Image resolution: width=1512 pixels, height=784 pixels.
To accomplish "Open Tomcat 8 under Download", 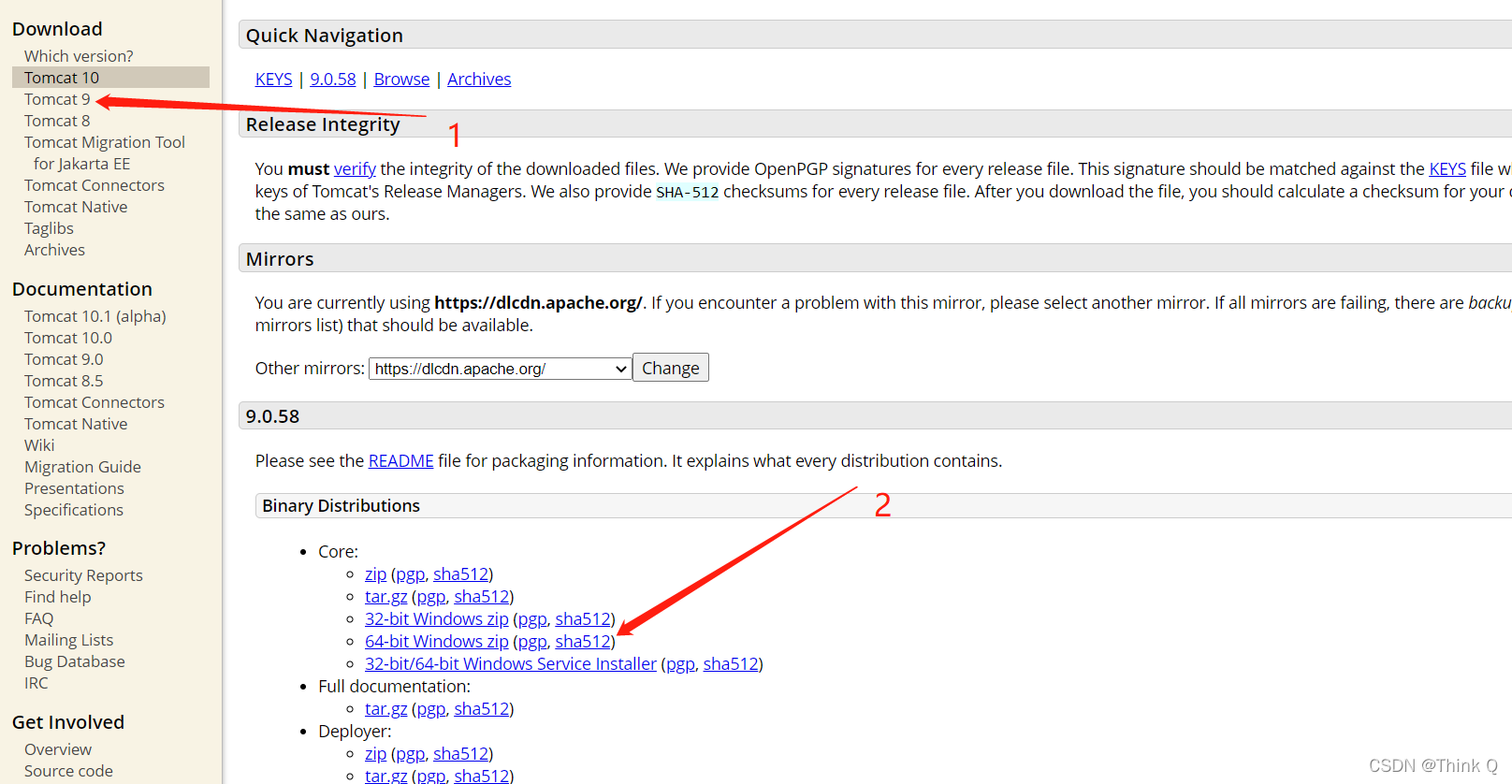I will click(57, 121).
